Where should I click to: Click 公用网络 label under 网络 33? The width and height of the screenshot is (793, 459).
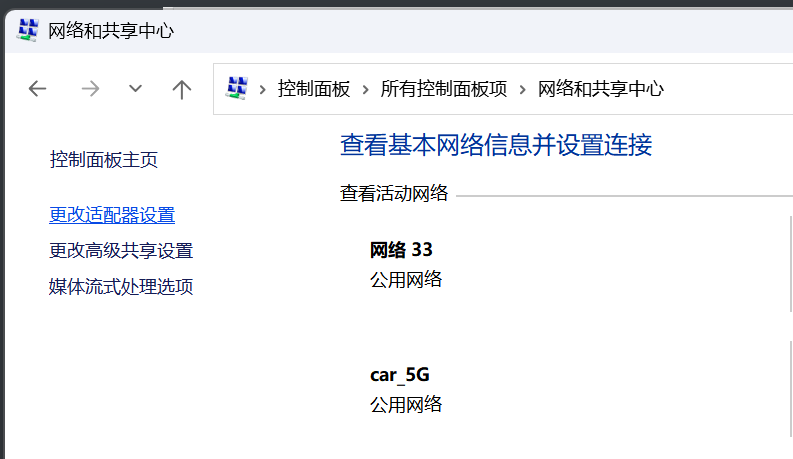pos(406,280)
